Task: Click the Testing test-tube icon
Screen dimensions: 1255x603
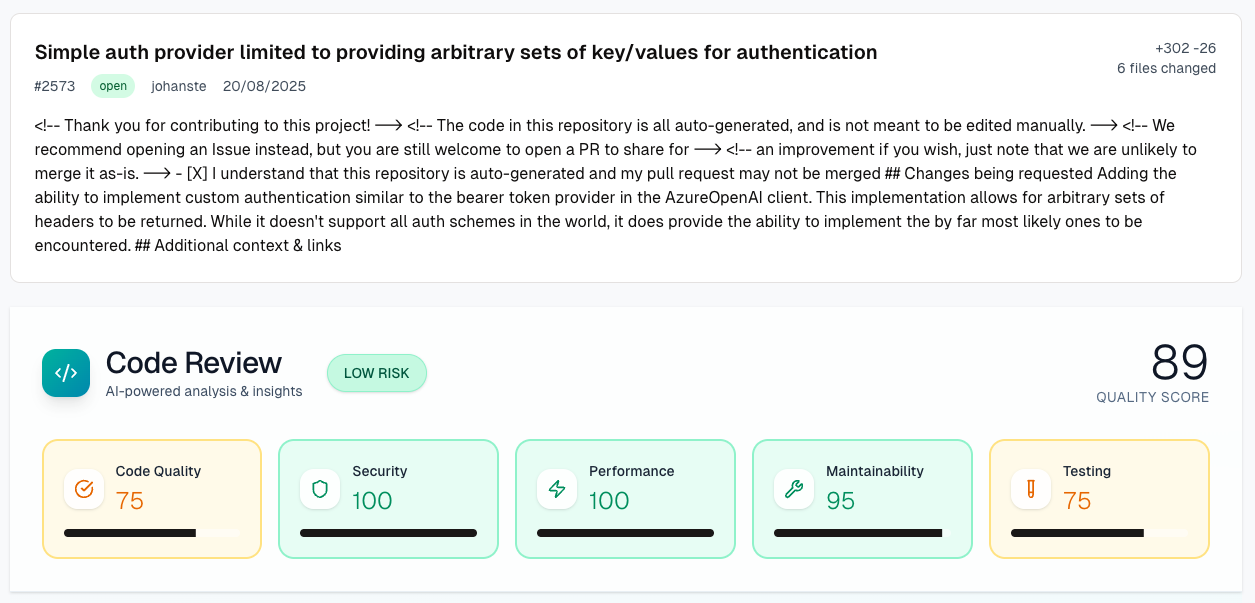Action: point(1031,489)
